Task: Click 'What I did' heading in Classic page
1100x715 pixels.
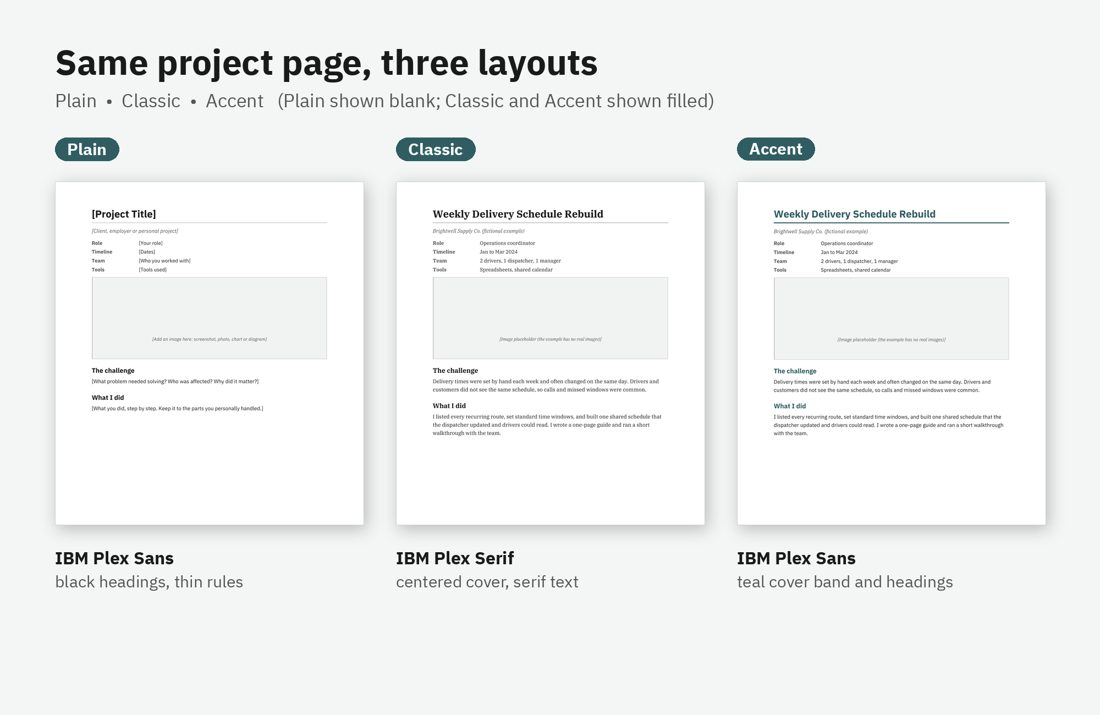Action: pyautogui.click(x=449, y=406)
